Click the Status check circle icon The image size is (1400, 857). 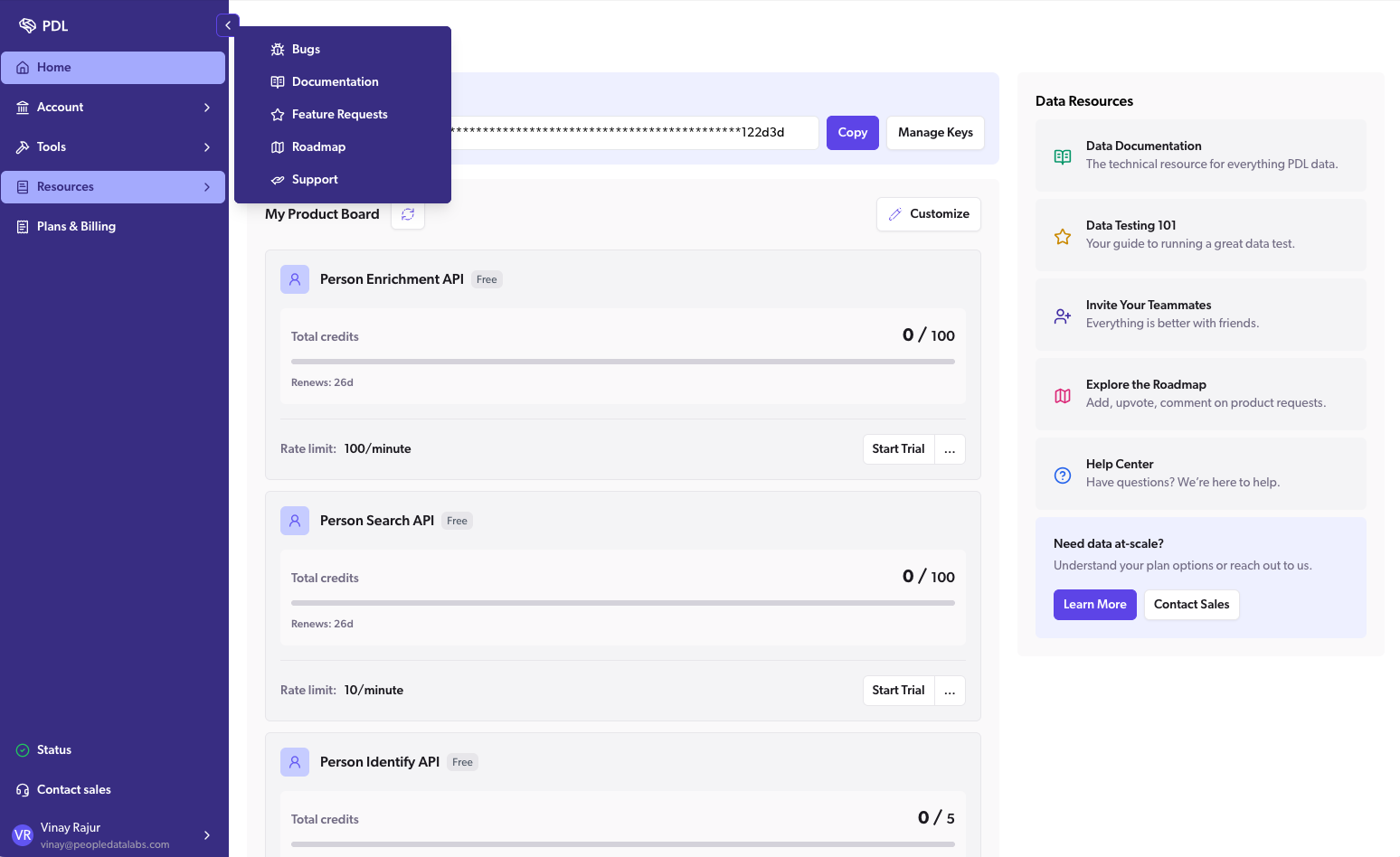tap(23, 750)
